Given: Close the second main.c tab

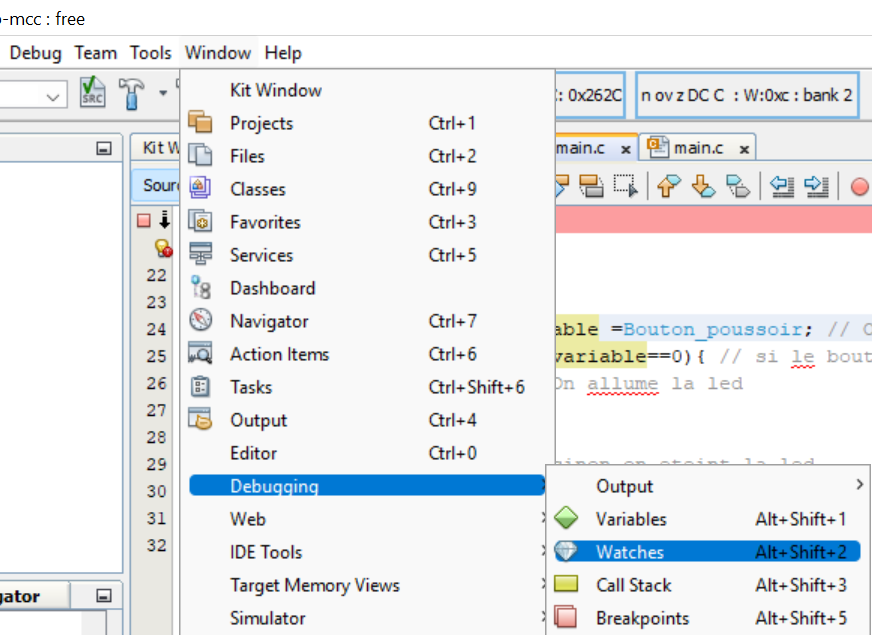Looking at the screenshot, I should 744,149.
